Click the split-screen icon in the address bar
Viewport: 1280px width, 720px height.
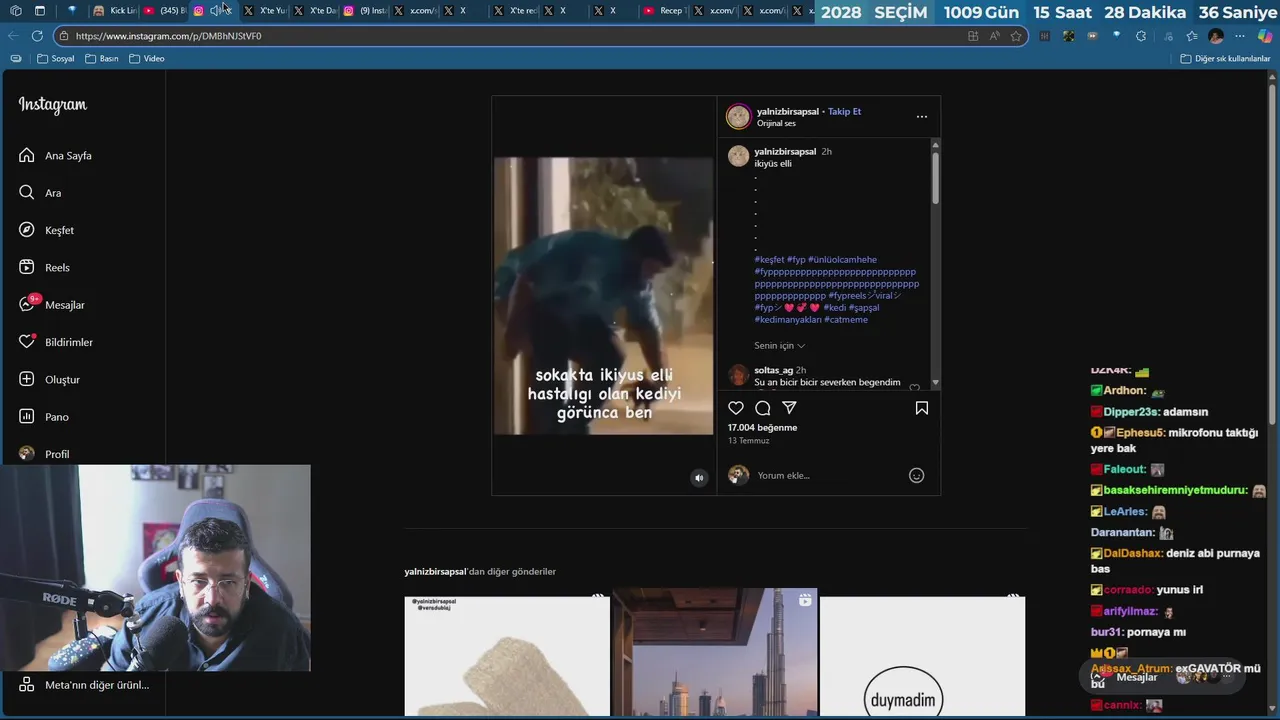(973, 36)
